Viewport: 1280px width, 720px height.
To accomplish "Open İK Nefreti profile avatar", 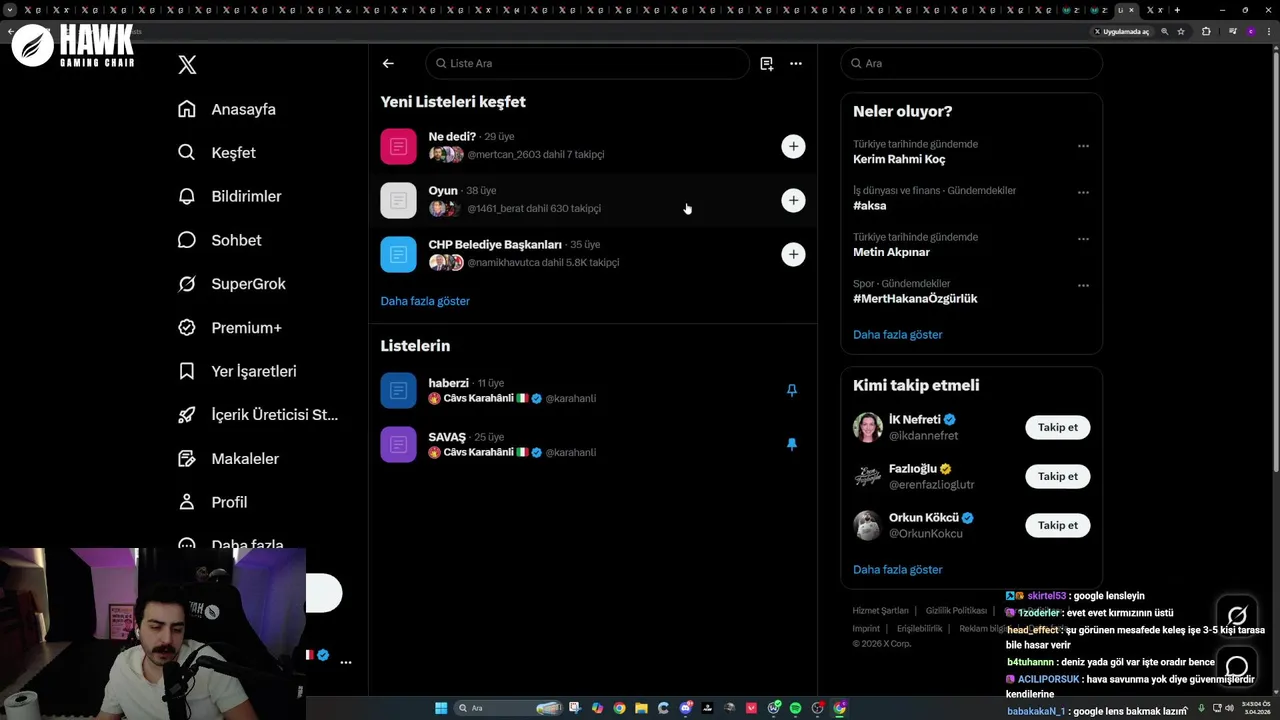I will [x=868, y=427].
